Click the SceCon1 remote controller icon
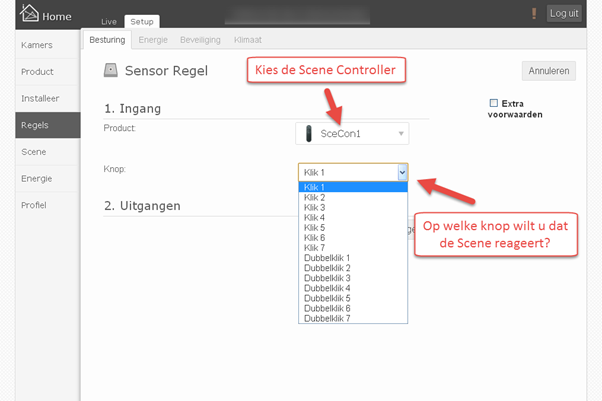The image size is (602, 401). pyautogui.click(x=308, y=134)
